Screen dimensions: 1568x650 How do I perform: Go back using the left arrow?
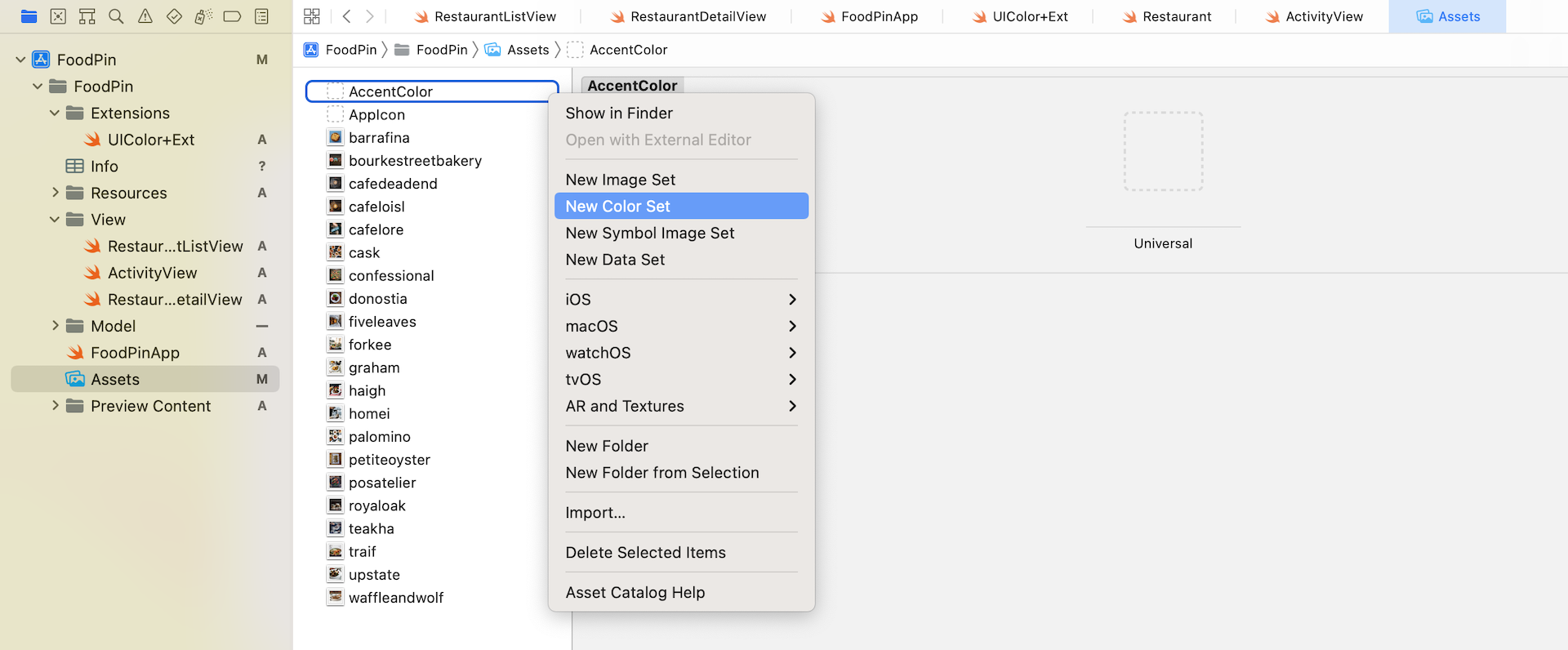pyautogui.click(x=346, y=16)
